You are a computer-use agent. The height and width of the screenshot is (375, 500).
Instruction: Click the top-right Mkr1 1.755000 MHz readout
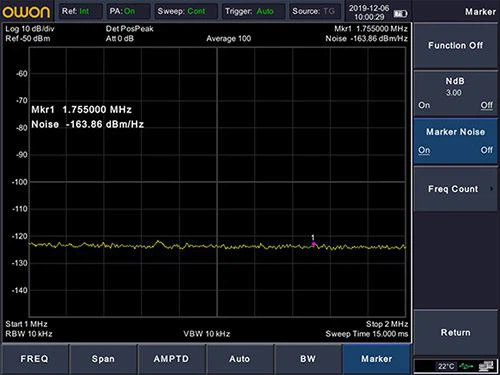pyautogui.click(x=371, y=29)
